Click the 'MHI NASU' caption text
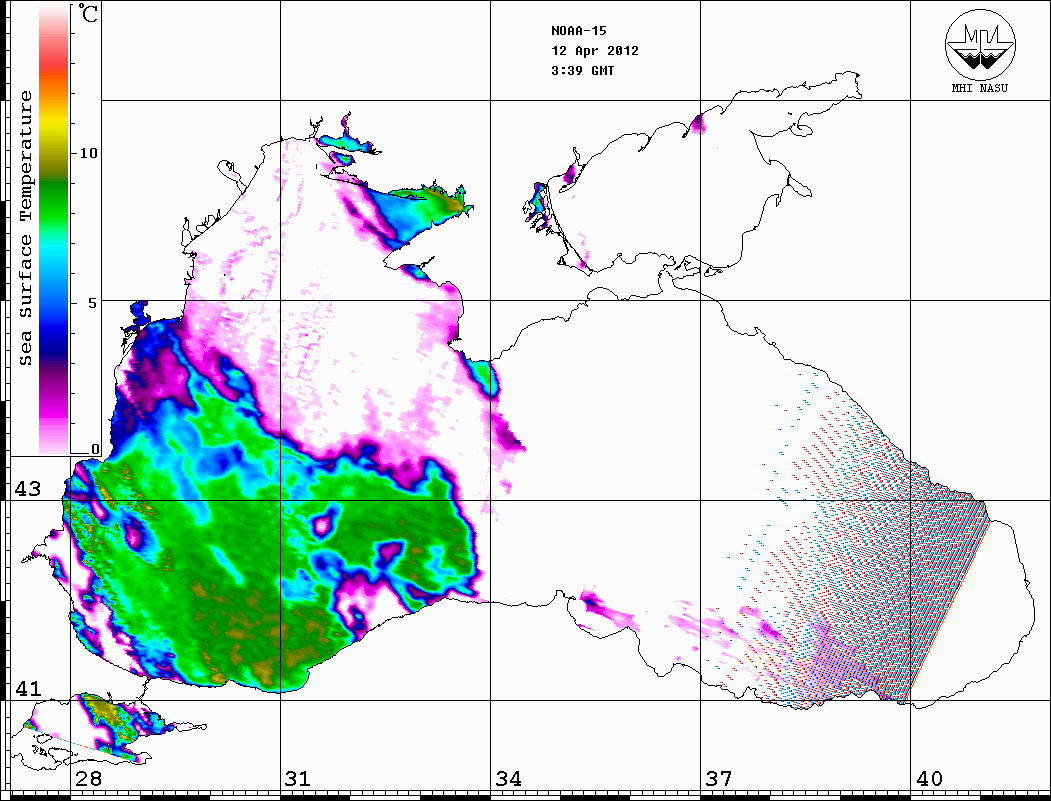Screen dimensions: 1051x801 pos(979,88)
